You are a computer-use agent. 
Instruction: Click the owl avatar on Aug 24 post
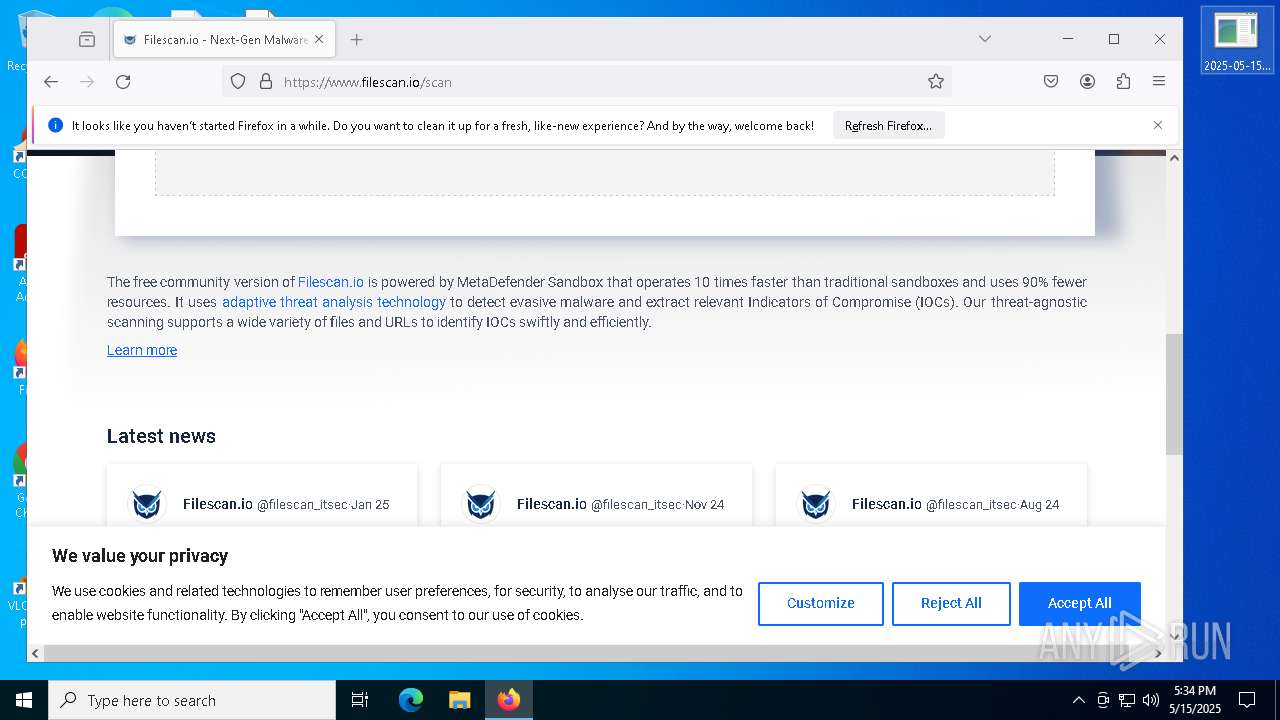pyautogui.click(x=816, y=504)
